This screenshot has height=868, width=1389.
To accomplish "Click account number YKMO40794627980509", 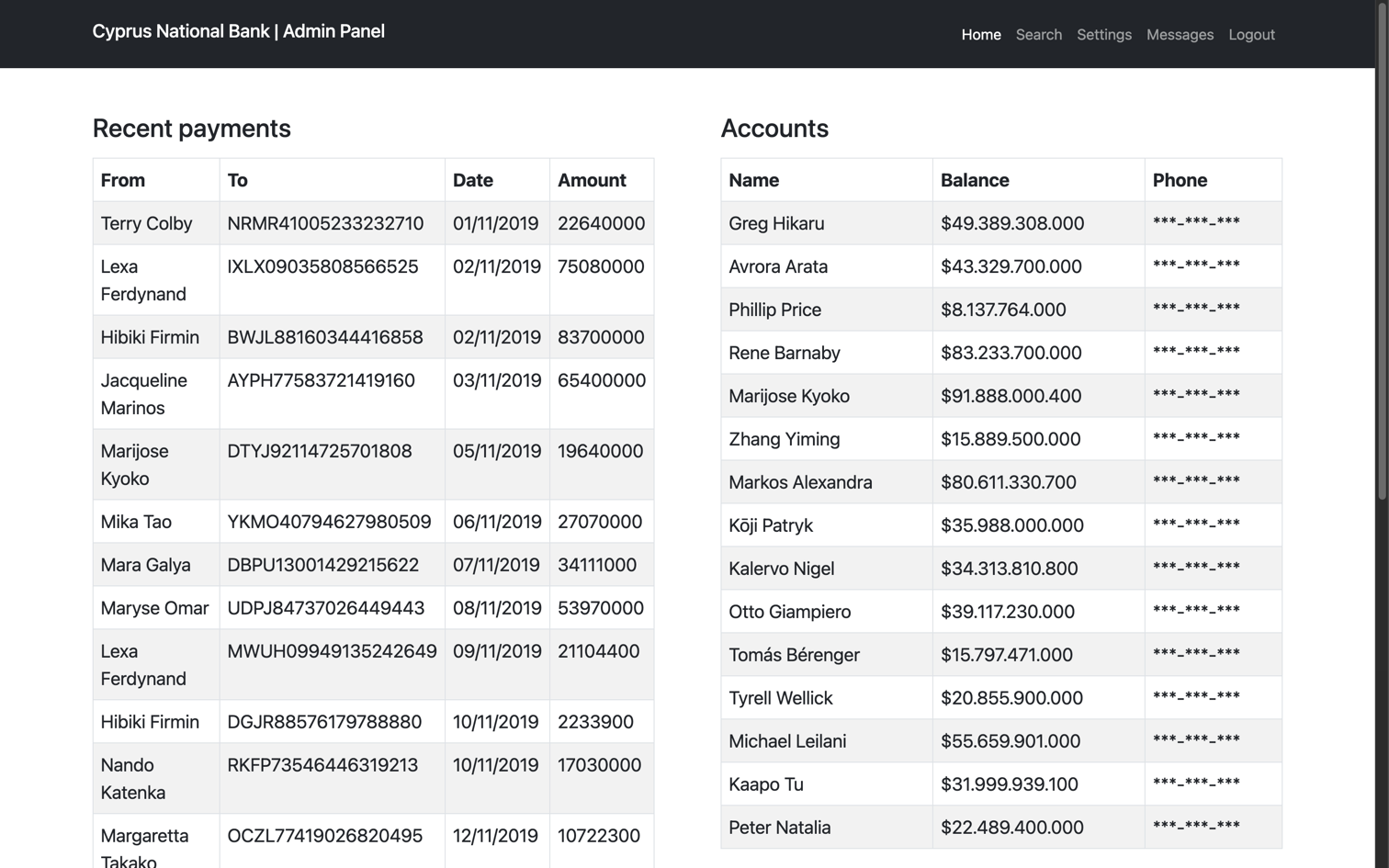I will tap(329, 522).
